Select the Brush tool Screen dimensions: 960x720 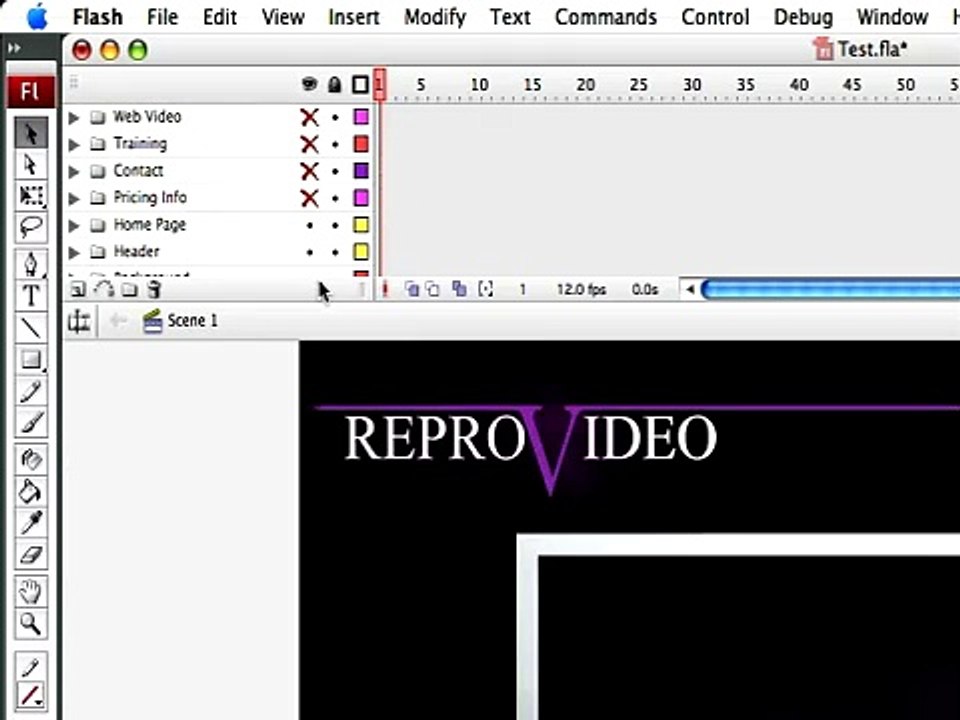(31, 423)
